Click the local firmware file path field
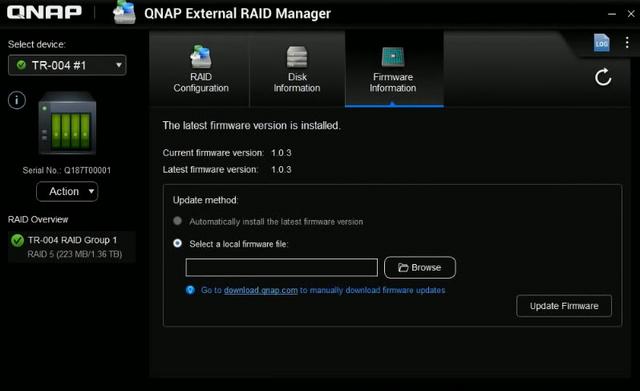The image size is (640, 391). point(281,267)
